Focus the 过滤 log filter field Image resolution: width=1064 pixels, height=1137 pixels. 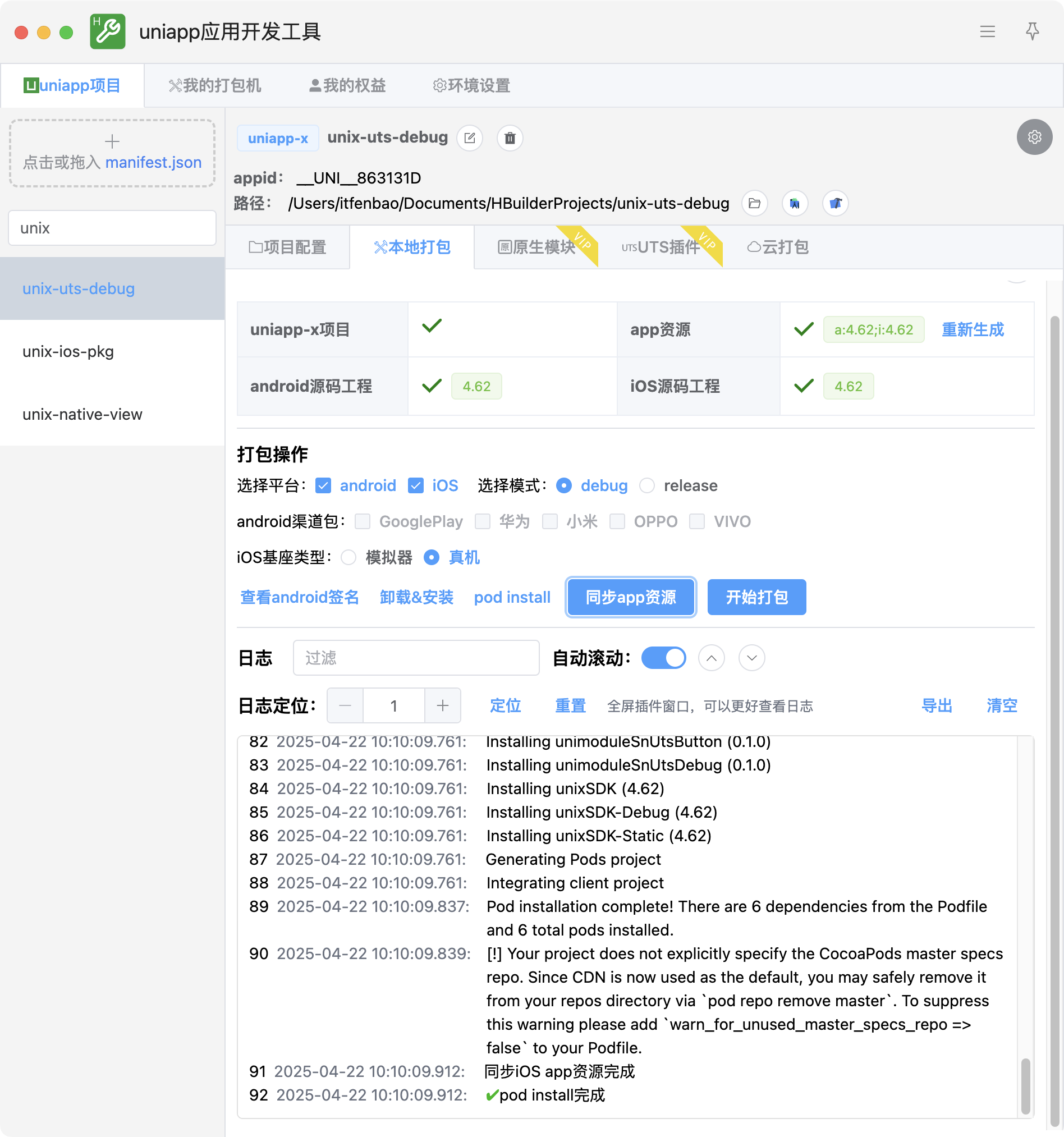point(416,658)
